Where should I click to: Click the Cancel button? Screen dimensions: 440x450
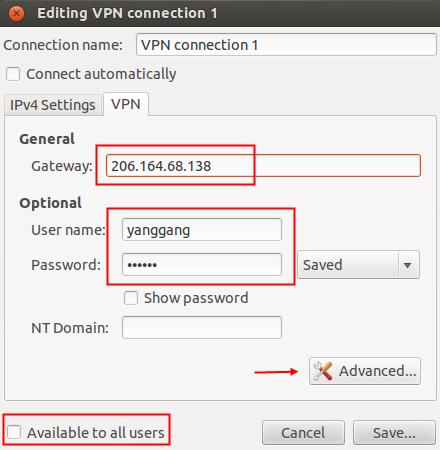(x=303, y=433)
